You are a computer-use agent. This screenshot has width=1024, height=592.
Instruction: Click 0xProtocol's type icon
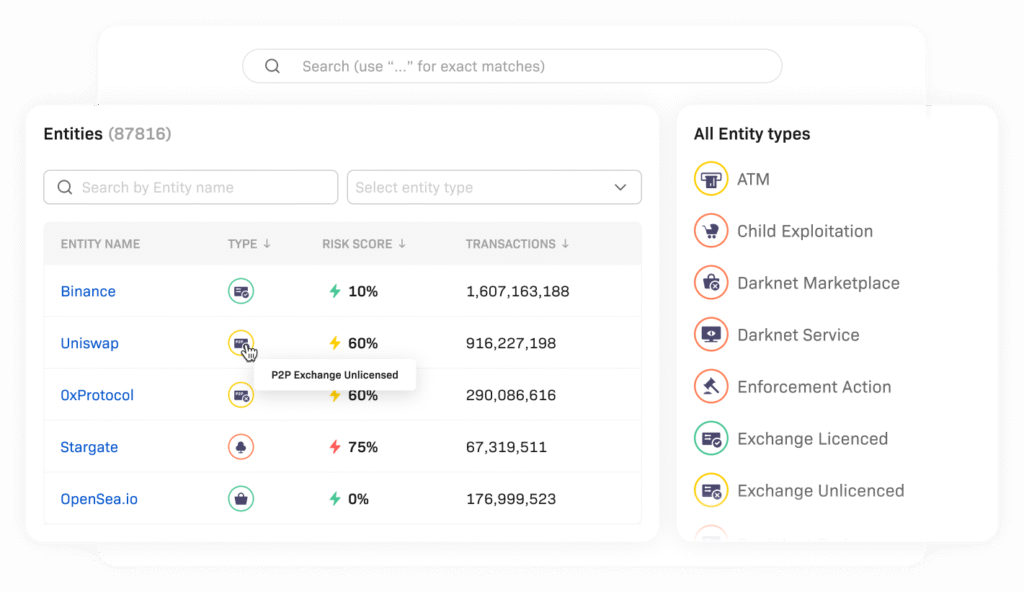tap(240, 395)
